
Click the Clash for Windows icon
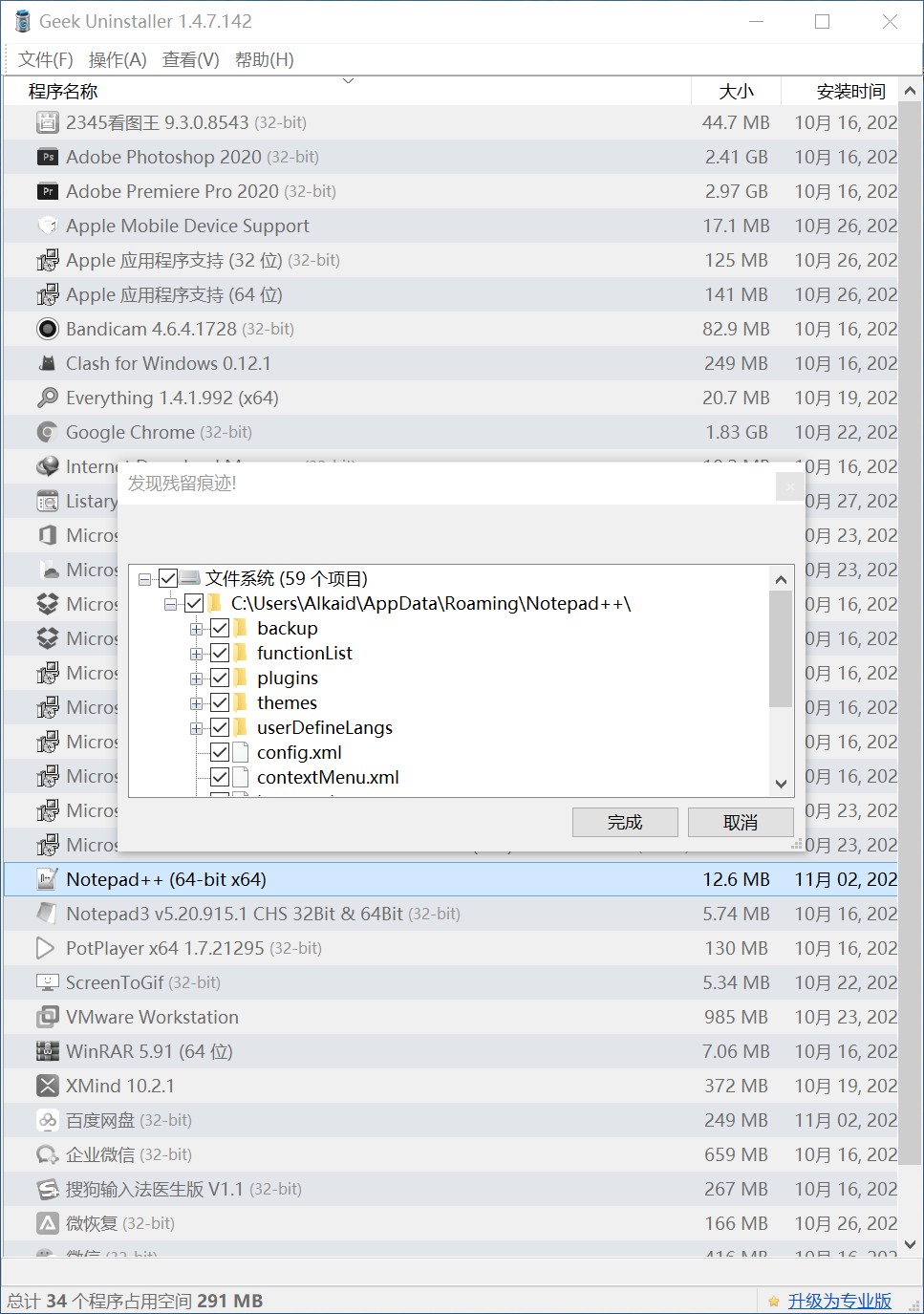48,363
